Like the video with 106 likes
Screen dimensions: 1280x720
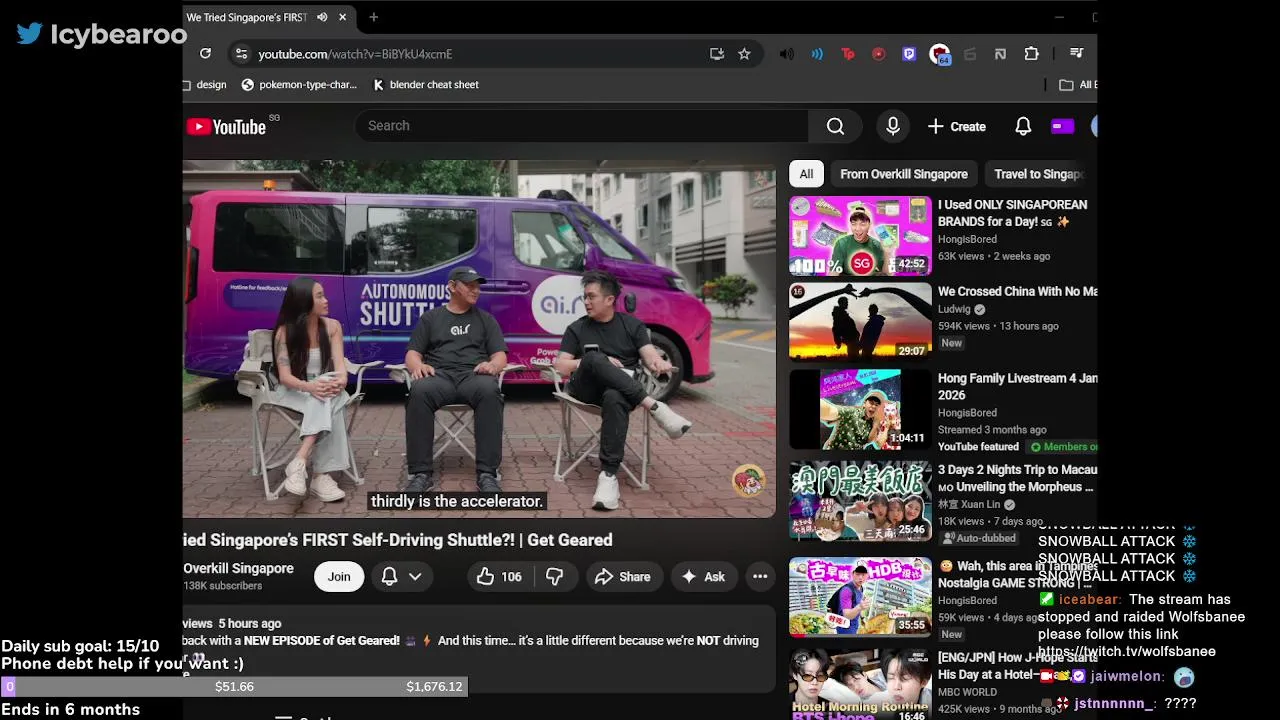[x=499, y=576]
